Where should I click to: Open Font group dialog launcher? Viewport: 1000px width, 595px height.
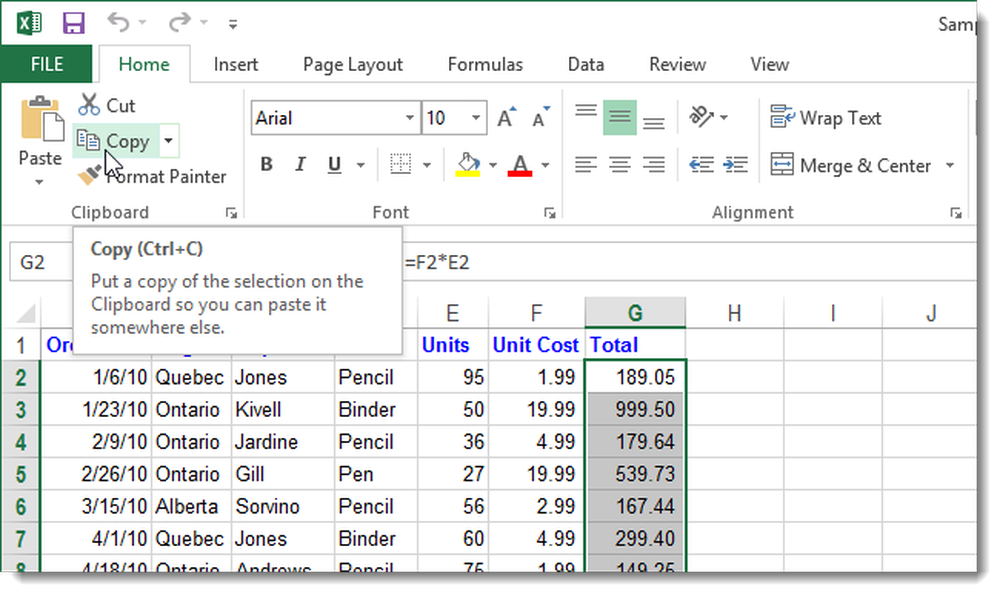pos(549,213)
